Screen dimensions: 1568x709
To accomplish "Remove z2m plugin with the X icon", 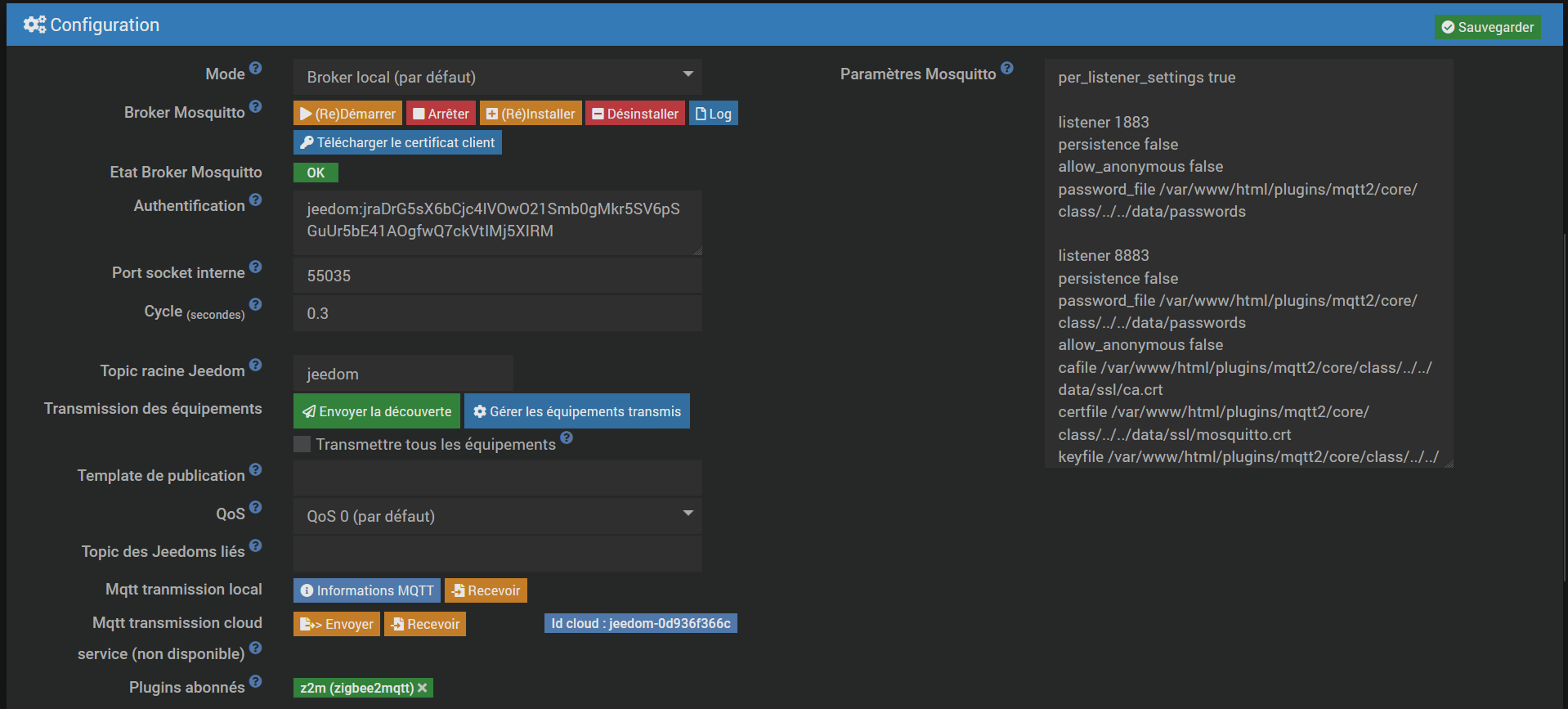I will 423,688.
